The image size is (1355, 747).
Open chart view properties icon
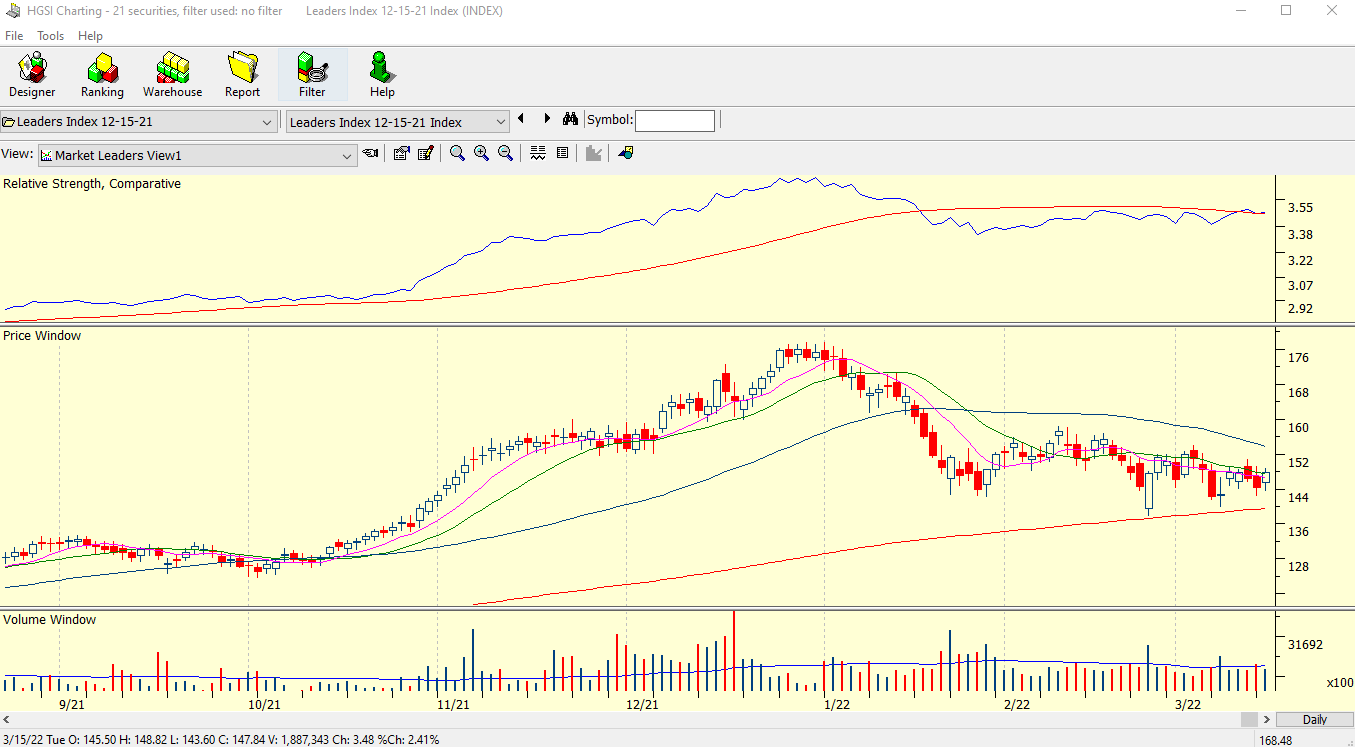point(401,153)
